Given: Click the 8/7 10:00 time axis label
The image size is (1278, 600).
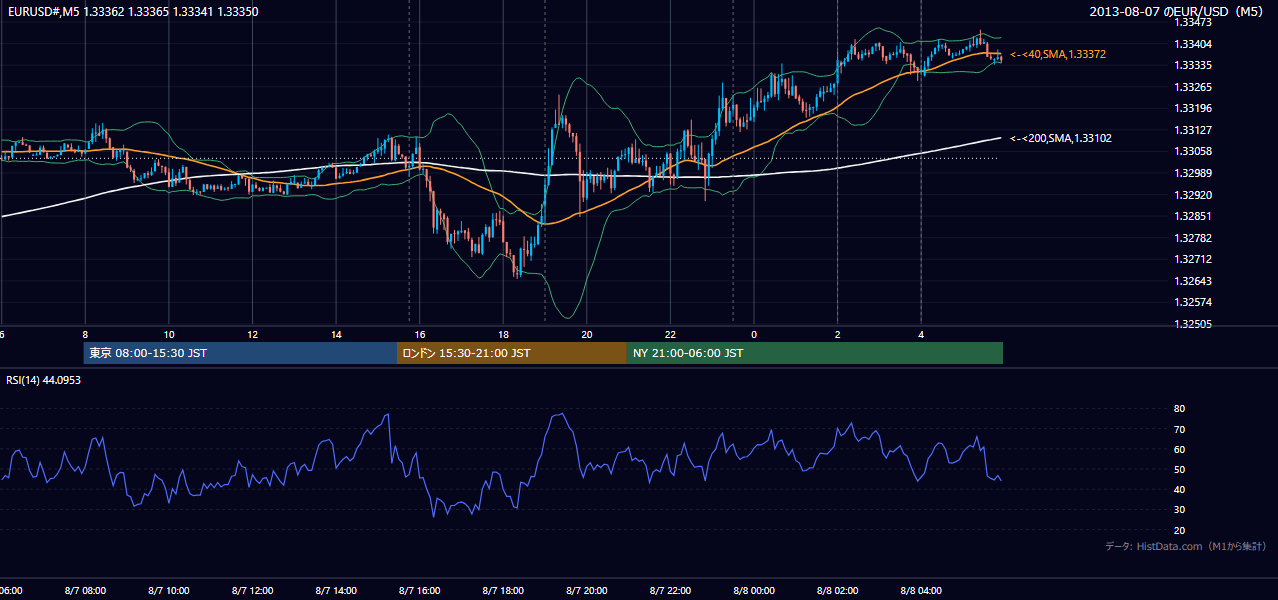Looking at the screenshot, I should [169, 590].
